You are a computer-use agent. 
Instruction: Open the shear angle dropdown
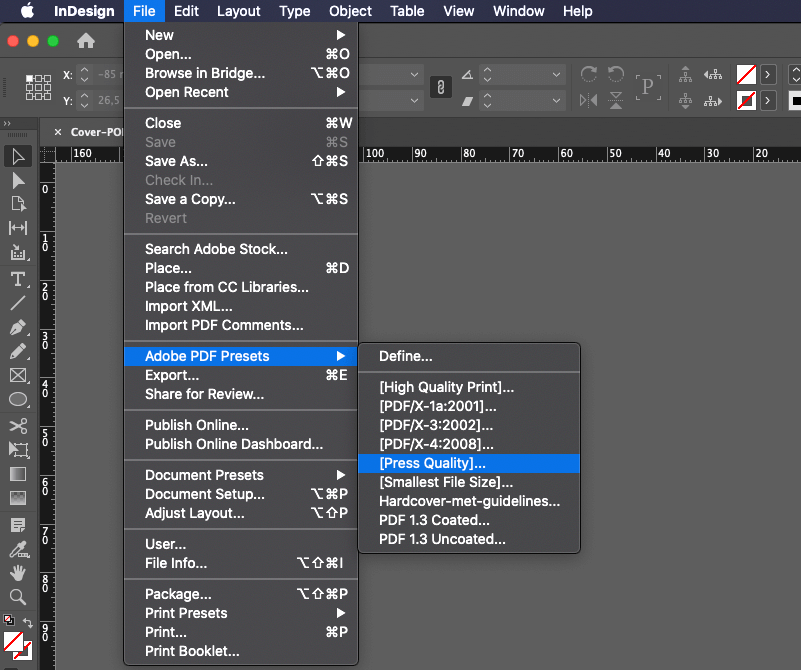[x=556, y=101]
